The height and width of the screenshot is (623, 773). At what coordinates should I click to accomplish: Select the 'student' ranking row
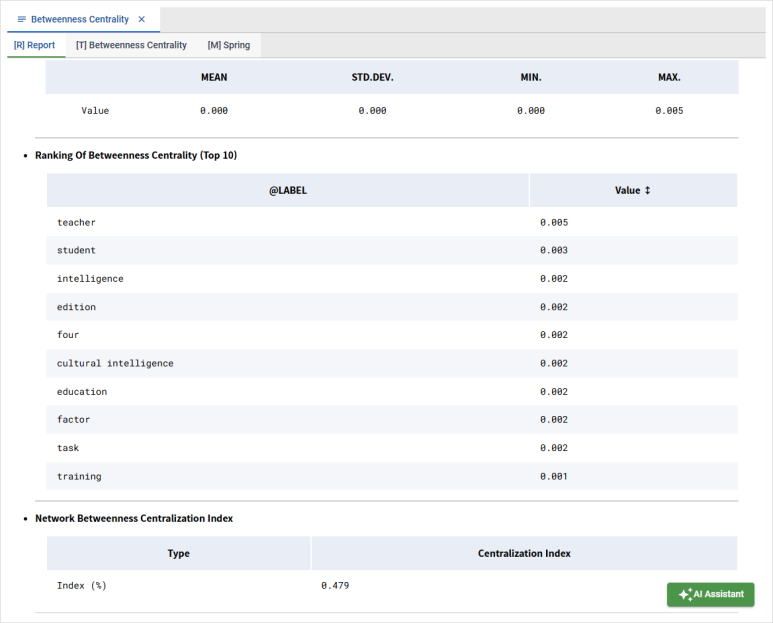coord(392,250)
